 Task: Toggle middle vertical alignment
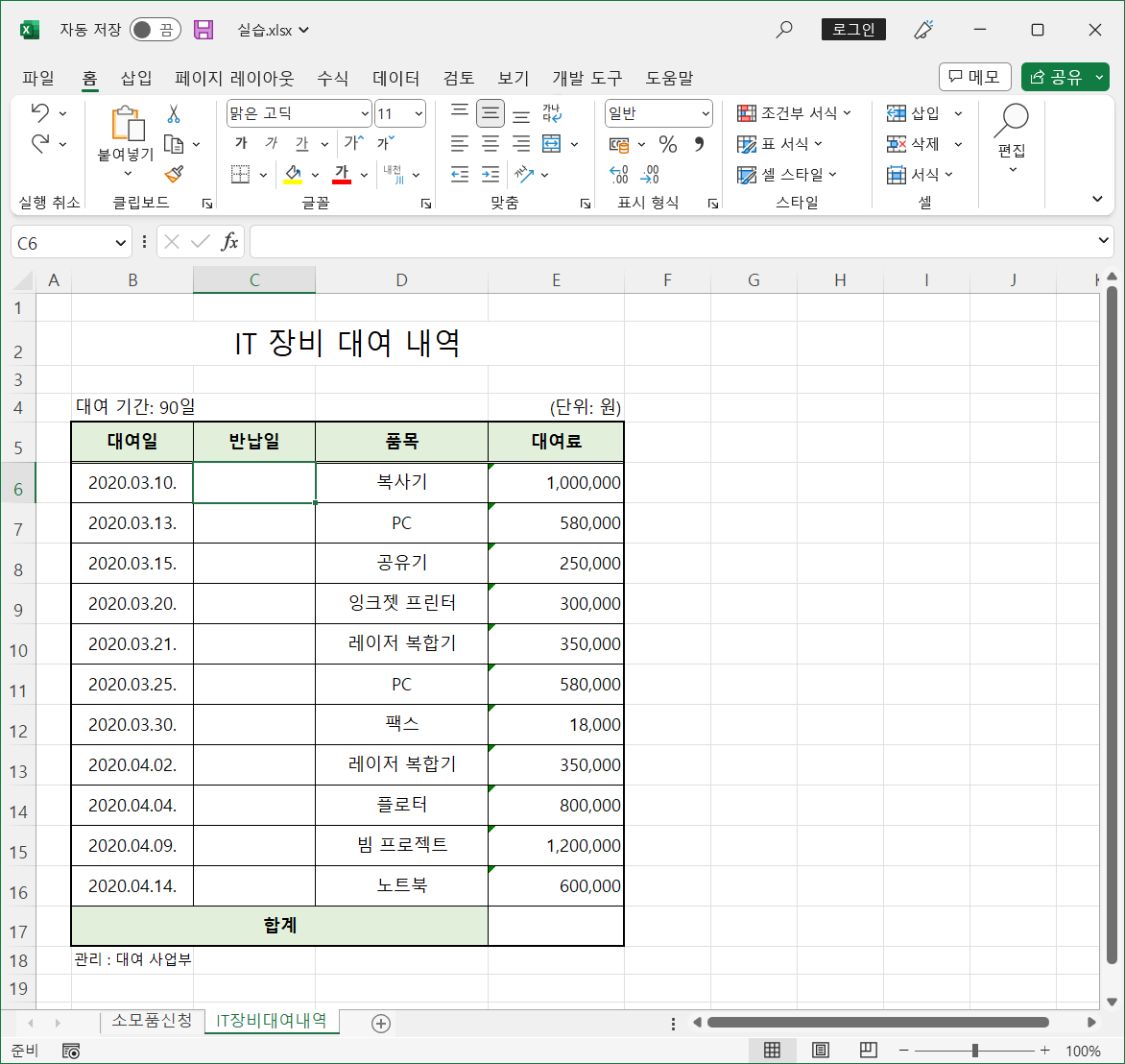pos(491,112)
